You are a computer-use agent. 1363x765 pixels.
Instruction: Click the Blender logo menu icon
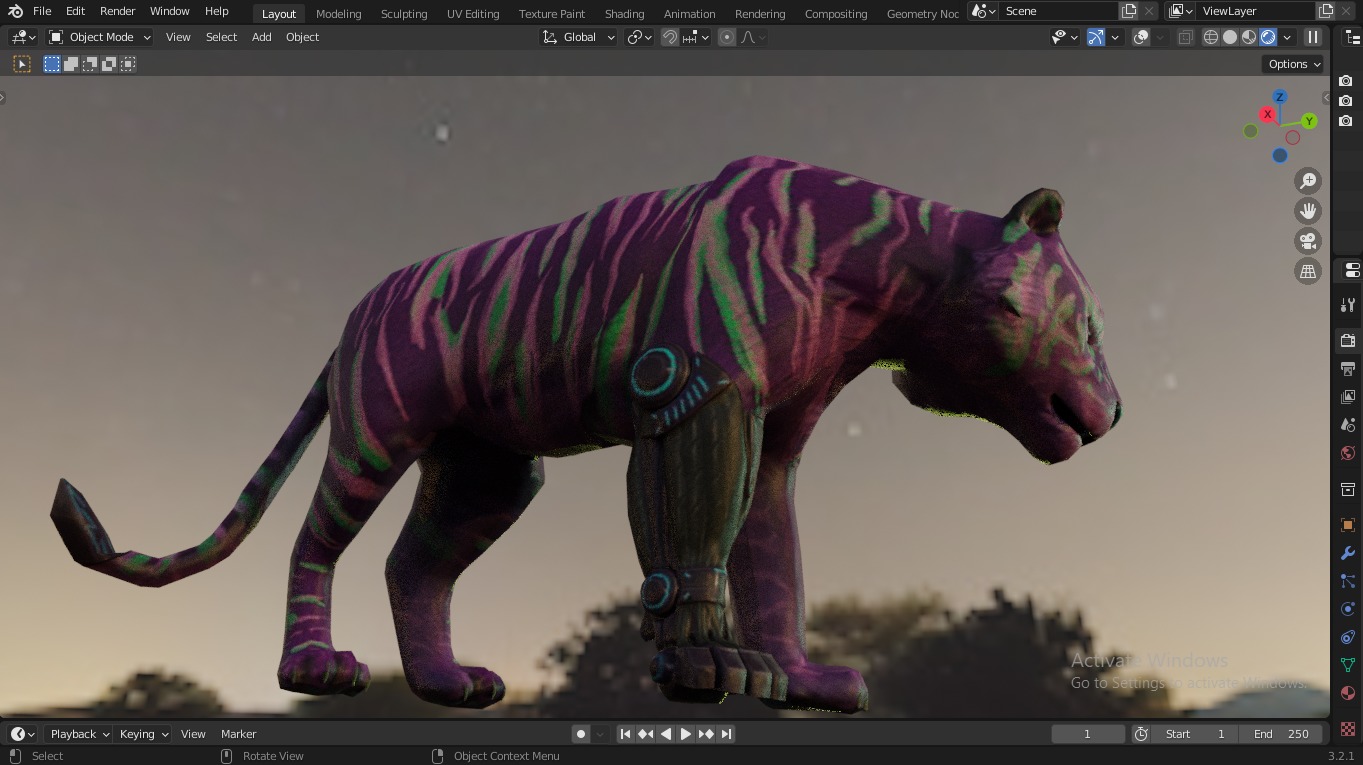click(x=15, y=11)
